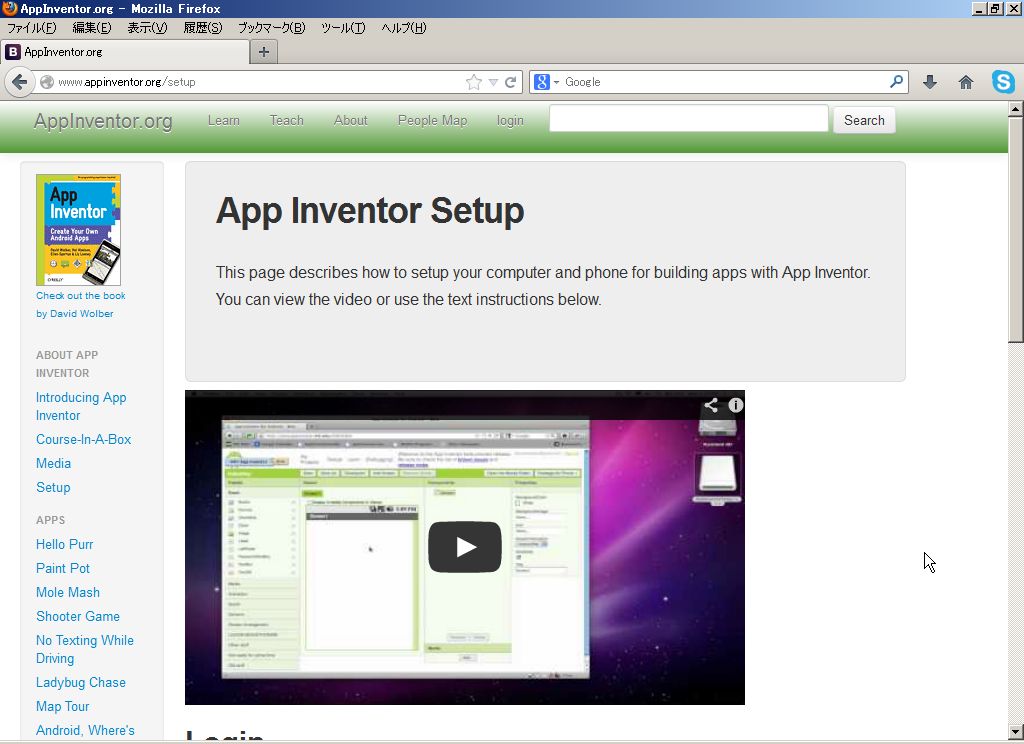
Task: Open the video info icon
Action: pyautogui.click(x=736, y=405)
